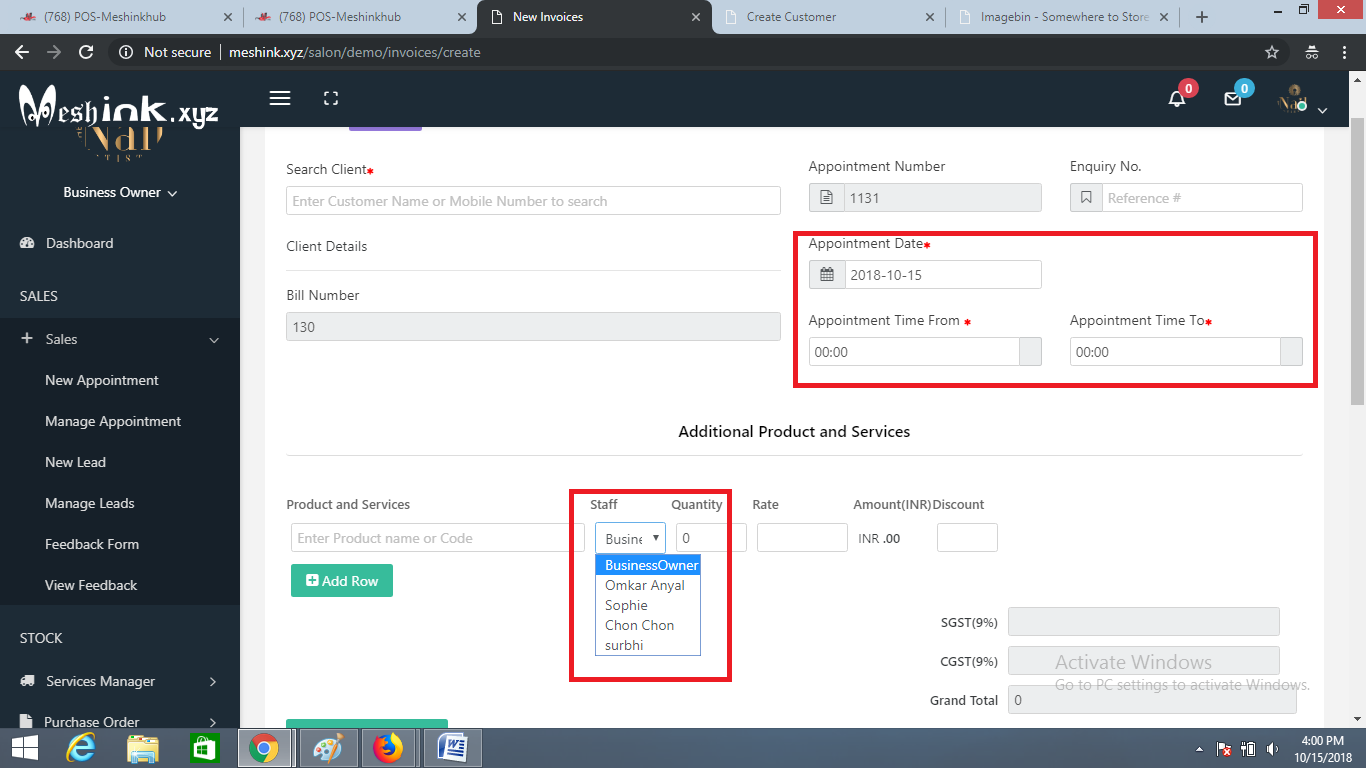Expand the Business Owner role dropdown

click(120, 192)
